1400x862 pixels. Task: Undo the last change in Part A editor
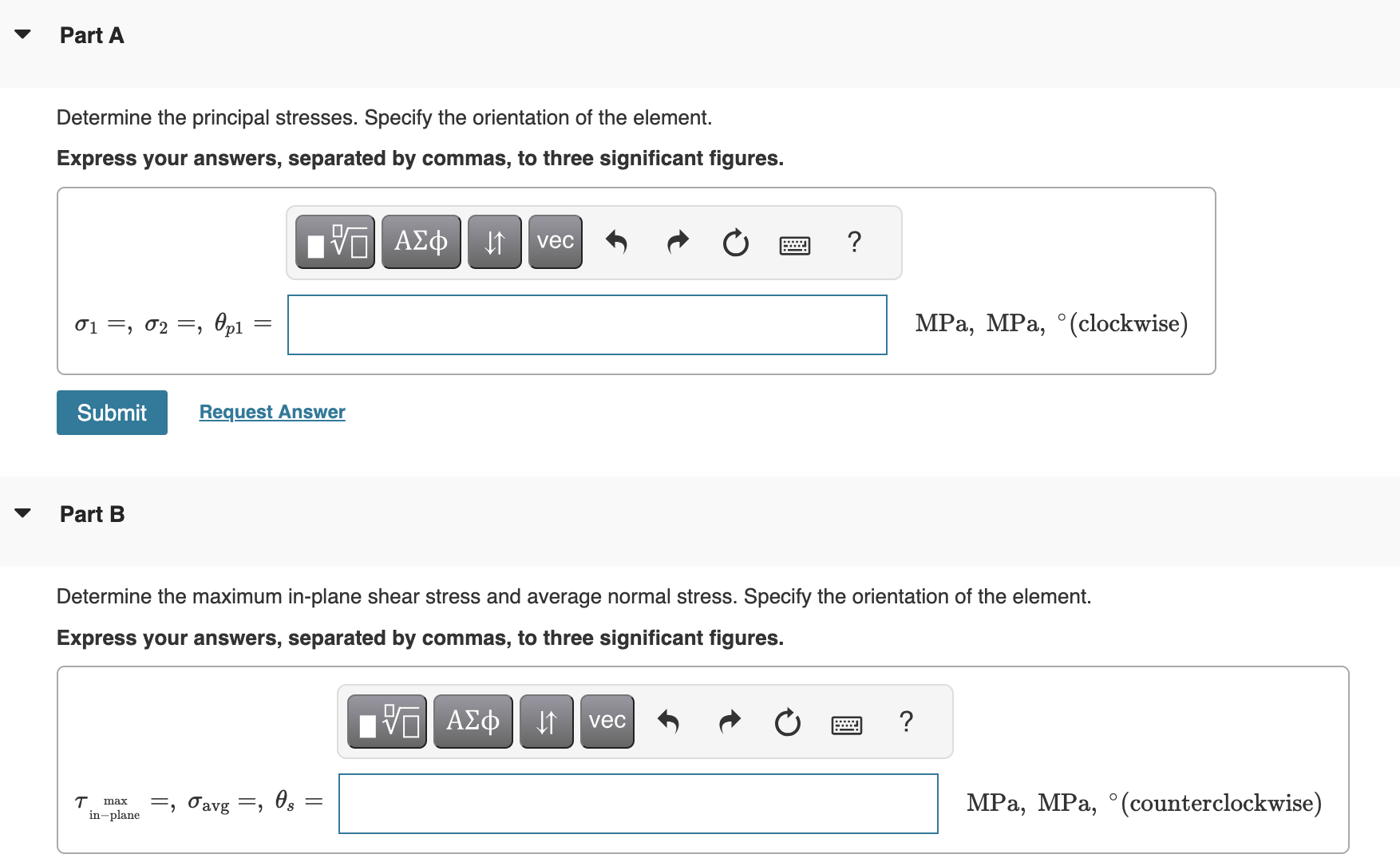[x=616, y=242]
